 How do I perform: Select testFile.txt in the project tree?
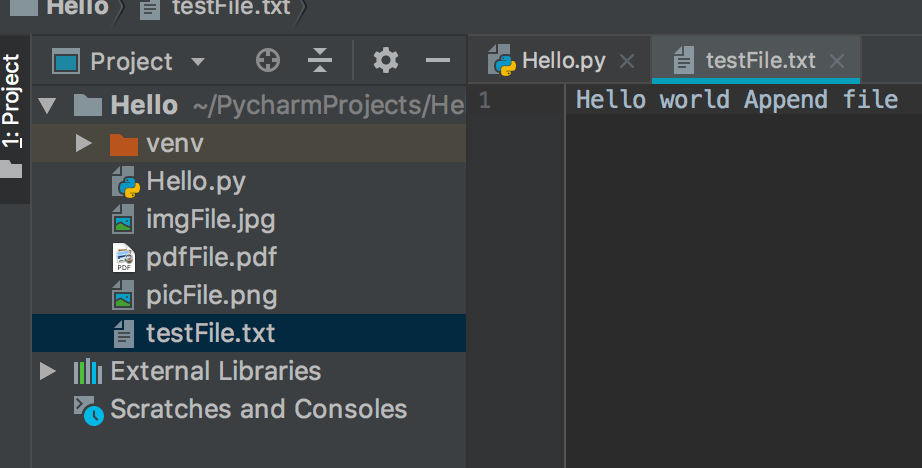pos(249,333)
